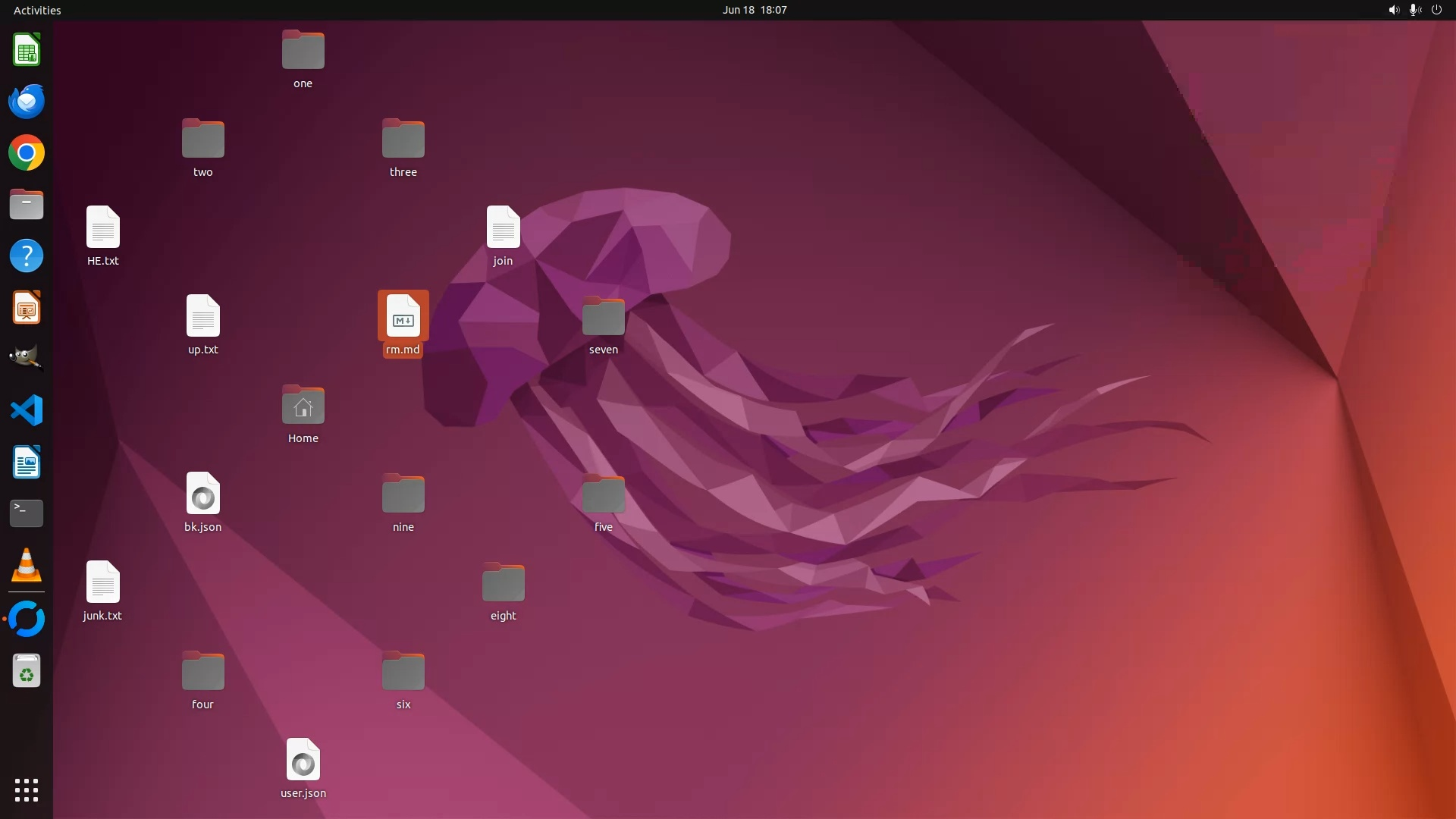
Task: Open the Trash in dock
Action: pos(27,671)
